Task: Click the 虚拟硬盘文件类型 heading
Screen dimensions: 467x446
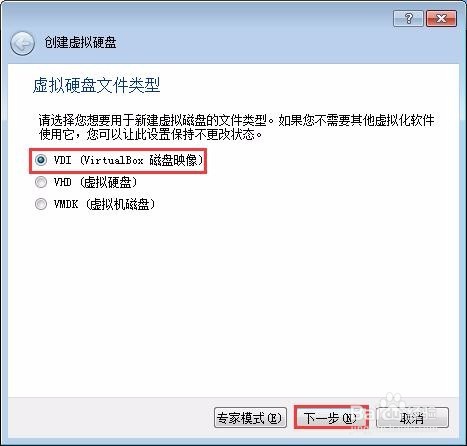Action: click(x=96, y=85)
